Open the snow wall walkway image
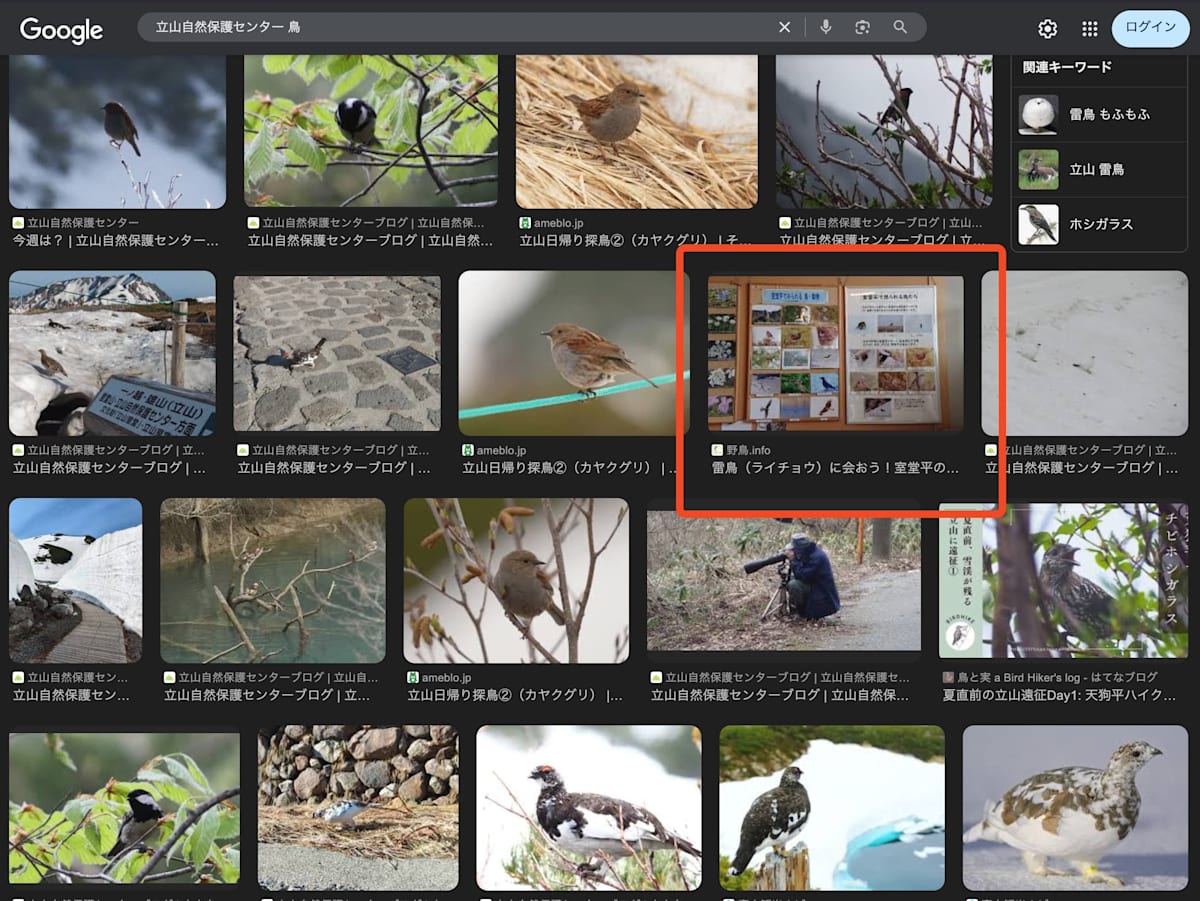Viewport: 1200px width, 901px height. (76, 581)
